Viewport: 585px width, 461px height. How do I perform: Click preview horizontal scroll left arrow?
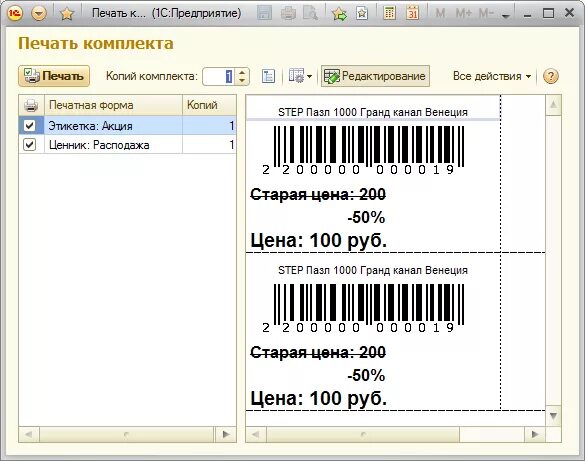pos(256,435)
